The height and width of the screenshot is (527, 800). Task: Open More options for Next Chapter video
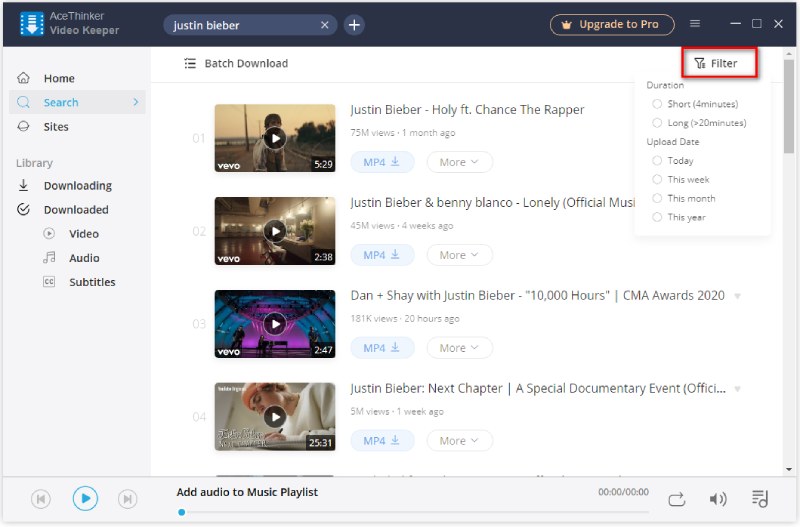tap(460, 441)
